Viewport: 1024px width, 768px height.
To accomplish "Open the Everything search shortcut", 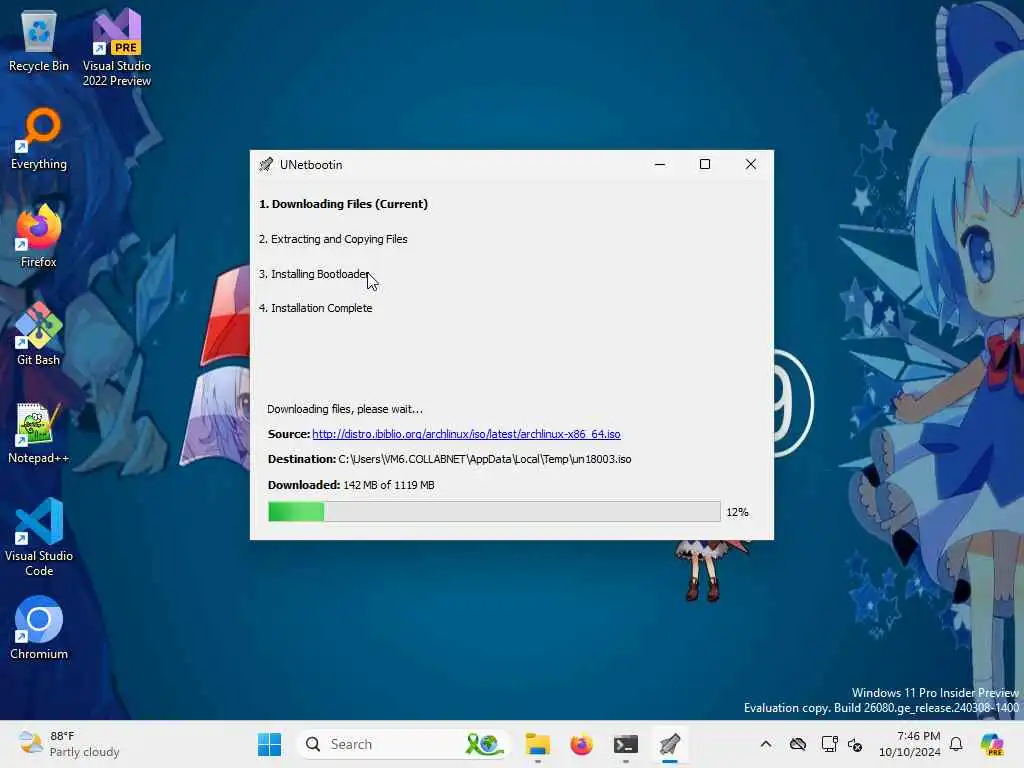I will click(x=39, y=140).
